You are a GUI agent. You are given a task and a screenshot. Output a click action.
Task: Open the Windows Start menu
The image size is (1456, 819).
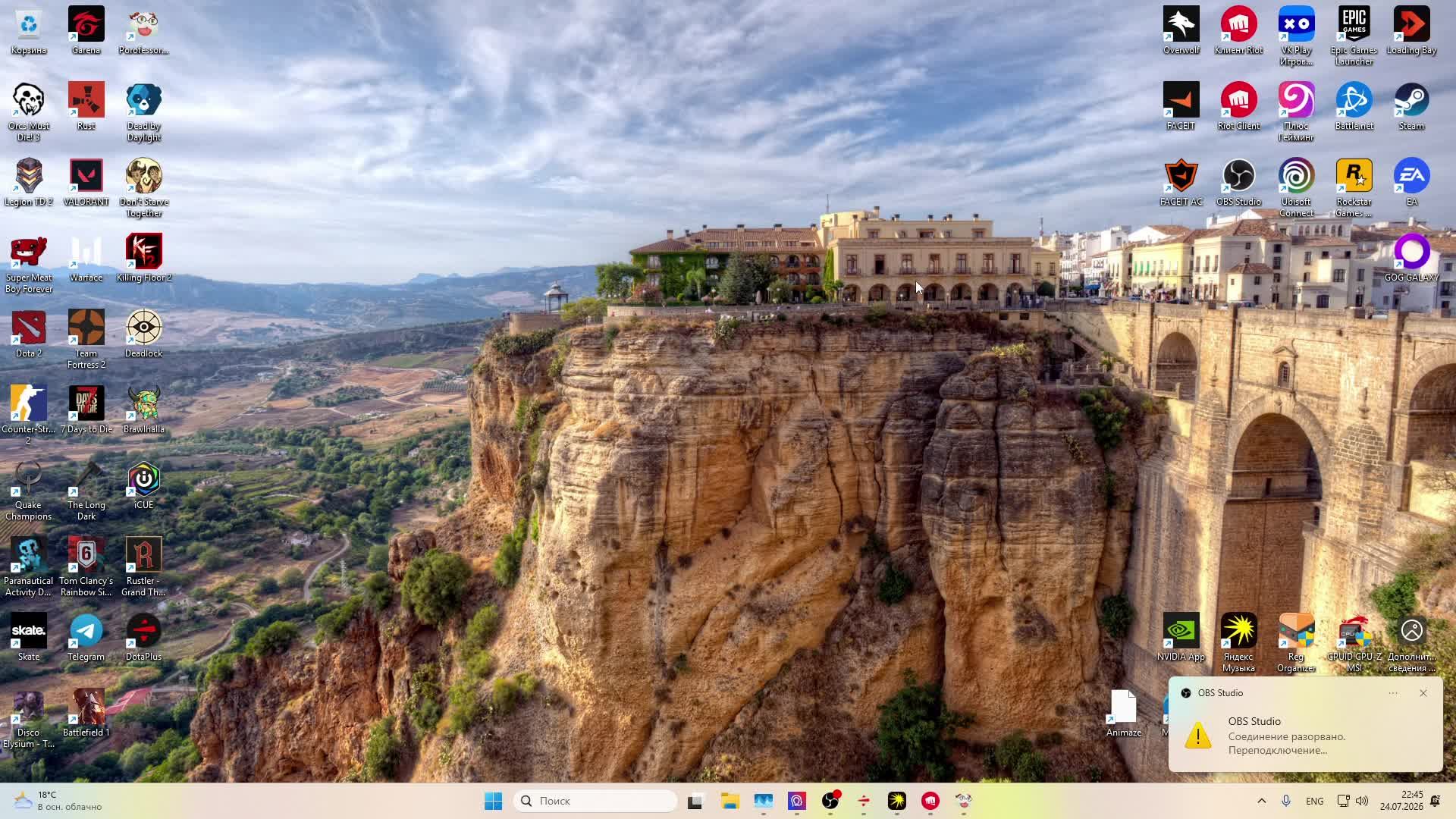(x=493, y=801)
